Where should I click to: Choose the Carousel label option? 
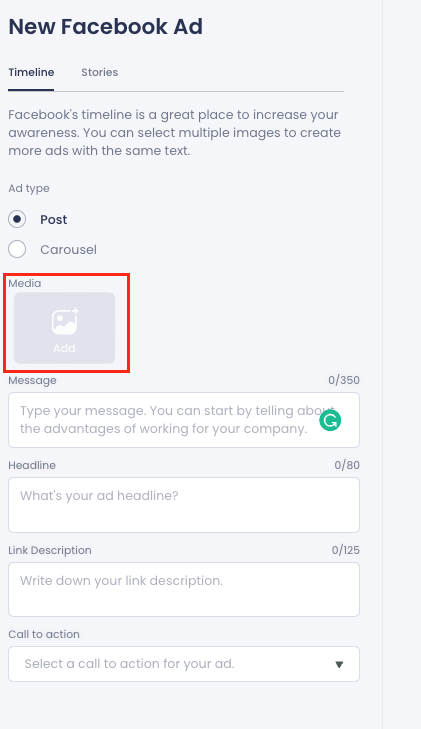click(x=68, y=250)
